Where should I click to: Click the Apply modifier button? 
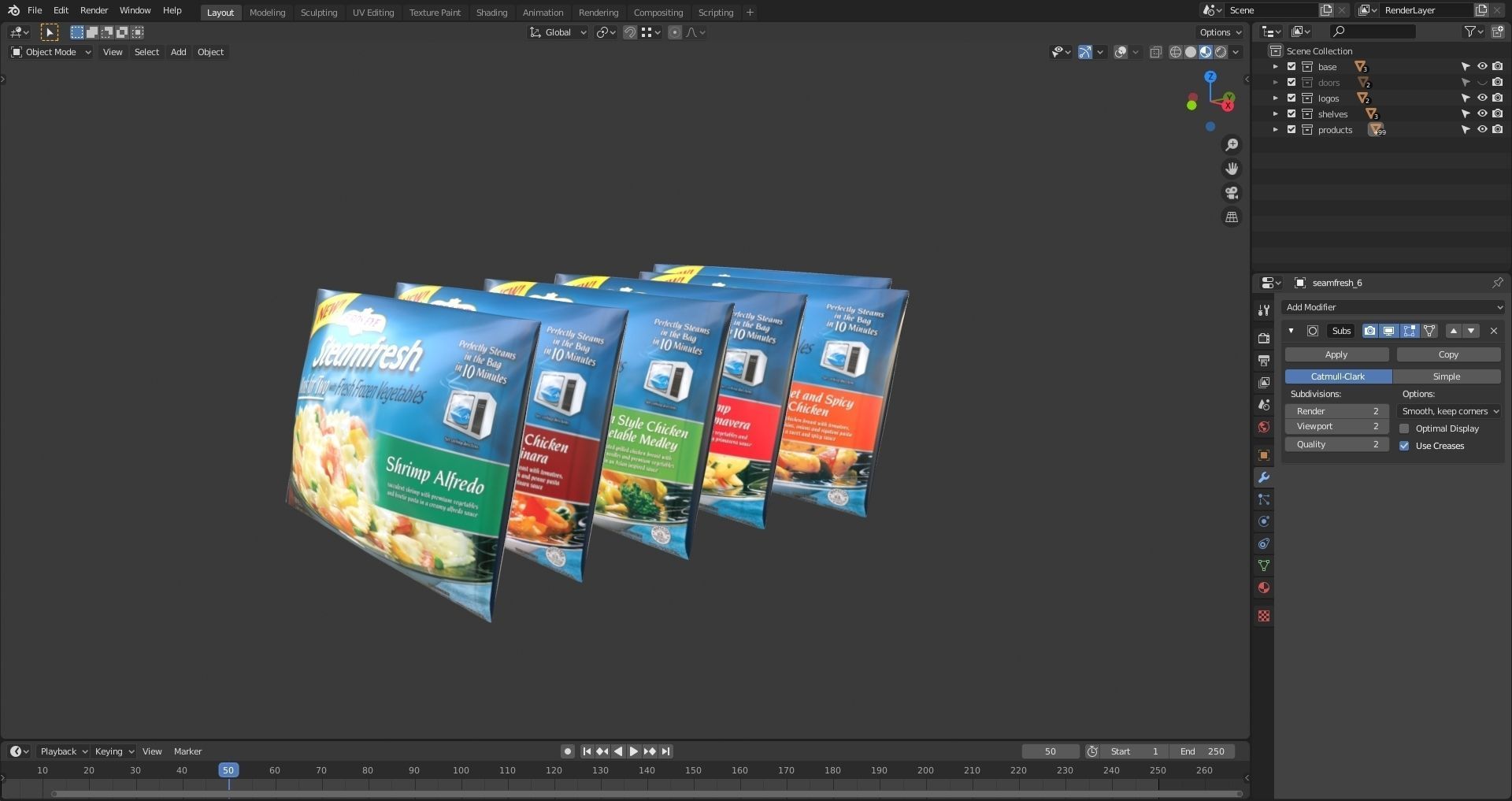point(1336,354)
